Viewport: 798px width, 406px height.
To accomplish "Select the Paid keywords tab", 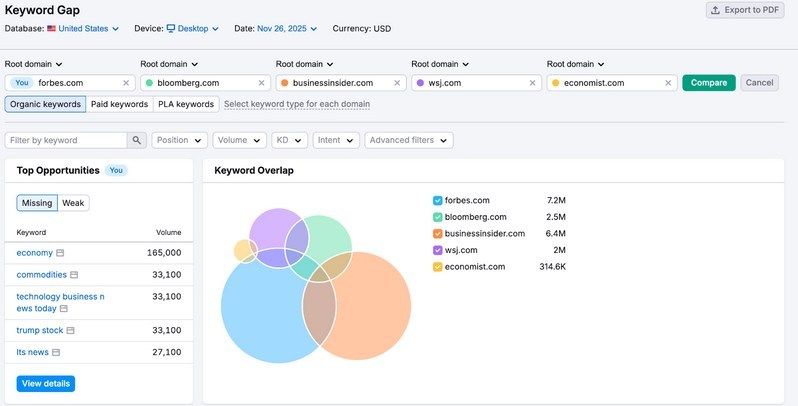I will tap(120, 104).
